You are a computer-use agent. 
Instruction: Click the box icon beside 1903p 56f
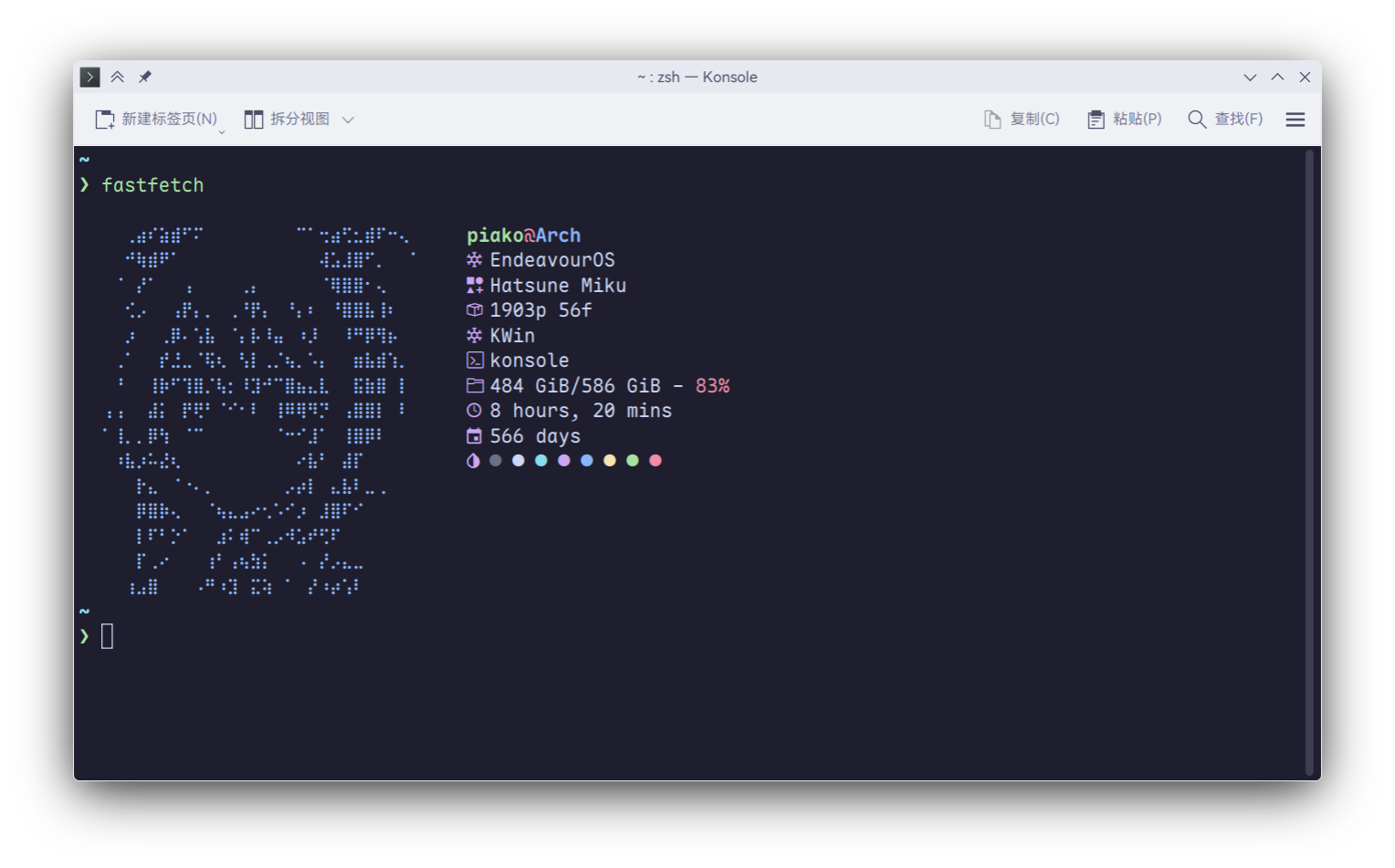click(x=475, y=310)
